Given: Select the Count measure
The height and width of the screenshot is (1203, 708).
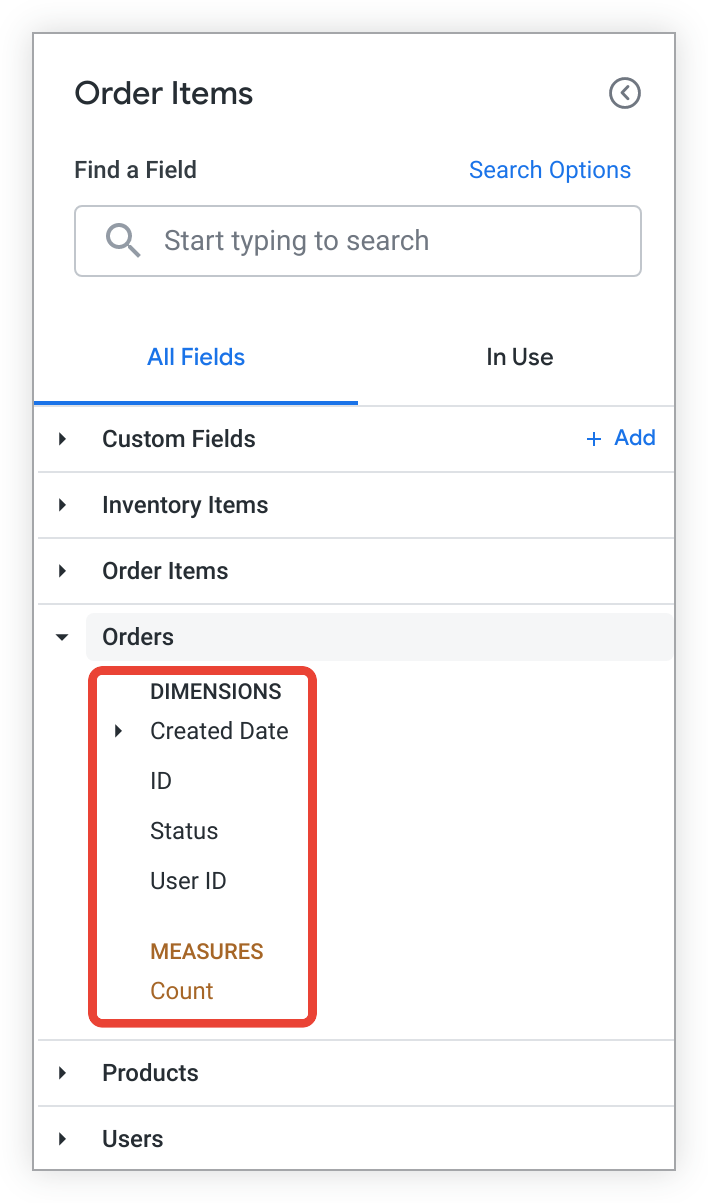Looking at the screenshot, I should click(x=181, y=991).
